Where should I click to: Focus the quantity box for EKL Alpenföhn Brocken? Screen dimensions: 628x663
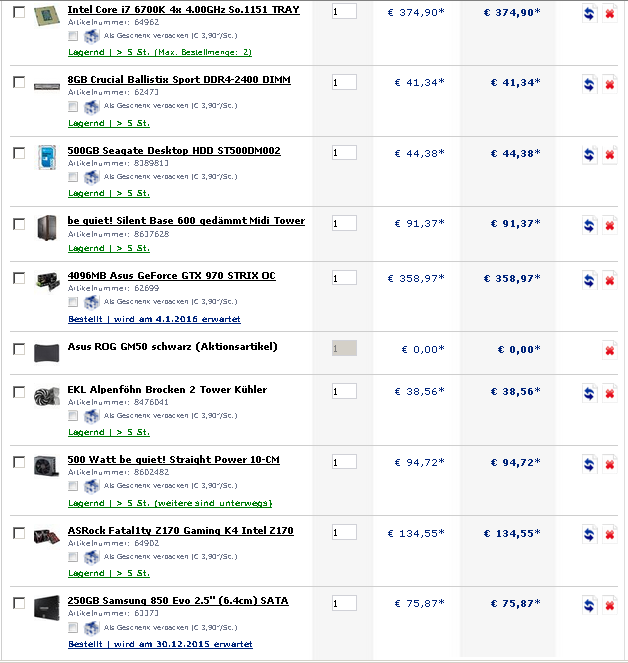point(344,391)
